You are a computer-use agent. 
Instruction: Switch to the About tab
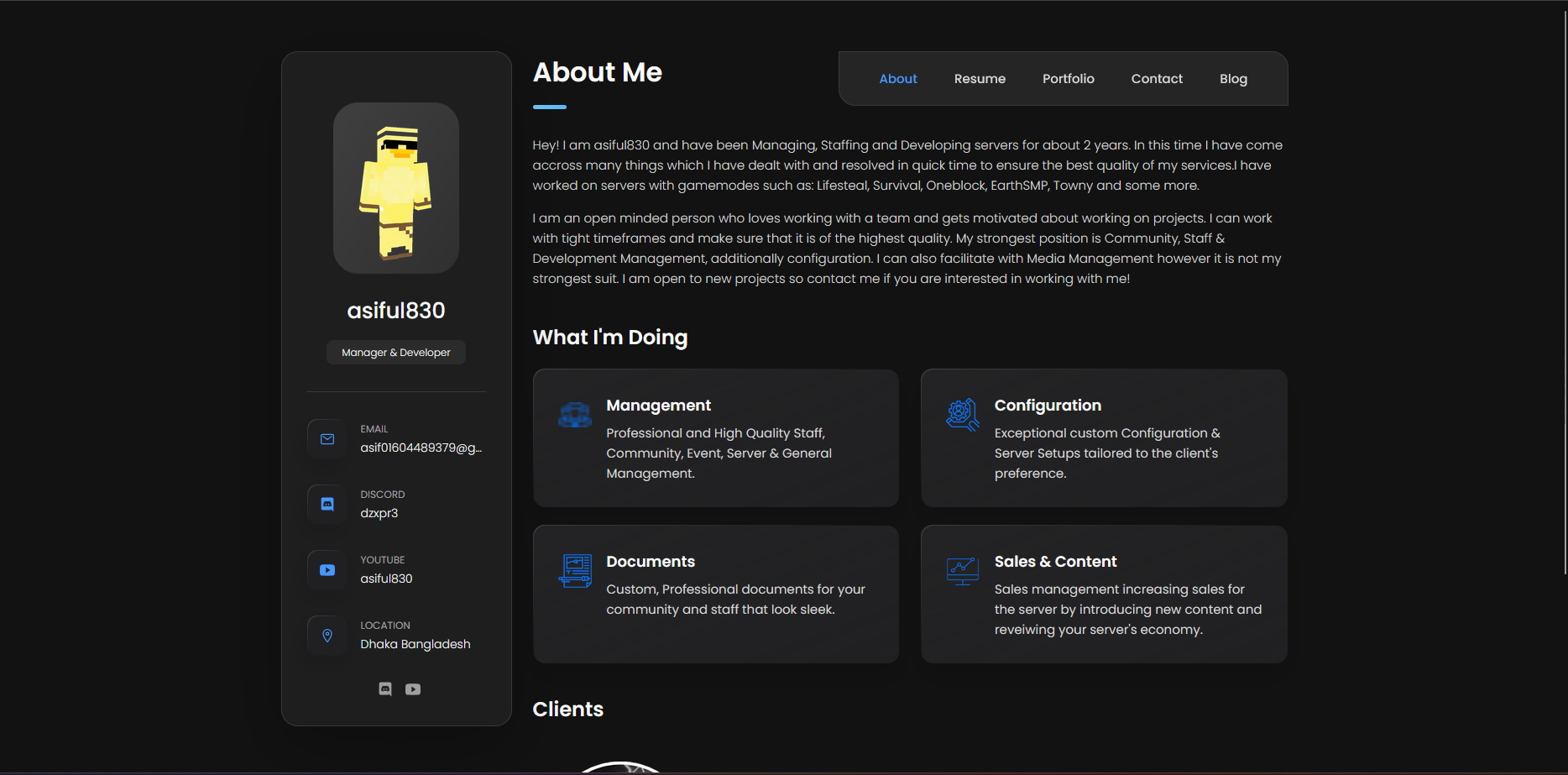(x=898, y=79)
